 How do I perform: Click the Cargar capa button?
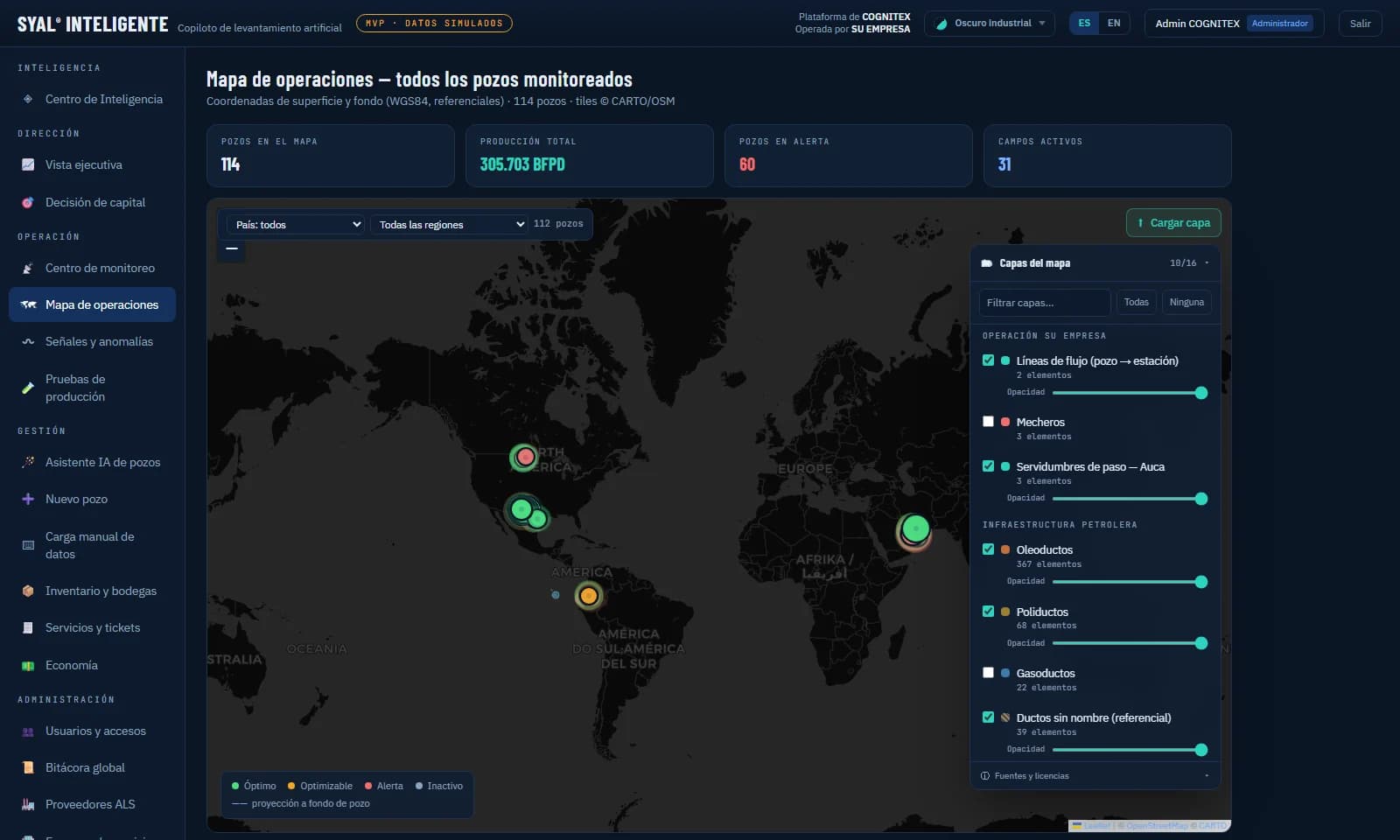1173,223
